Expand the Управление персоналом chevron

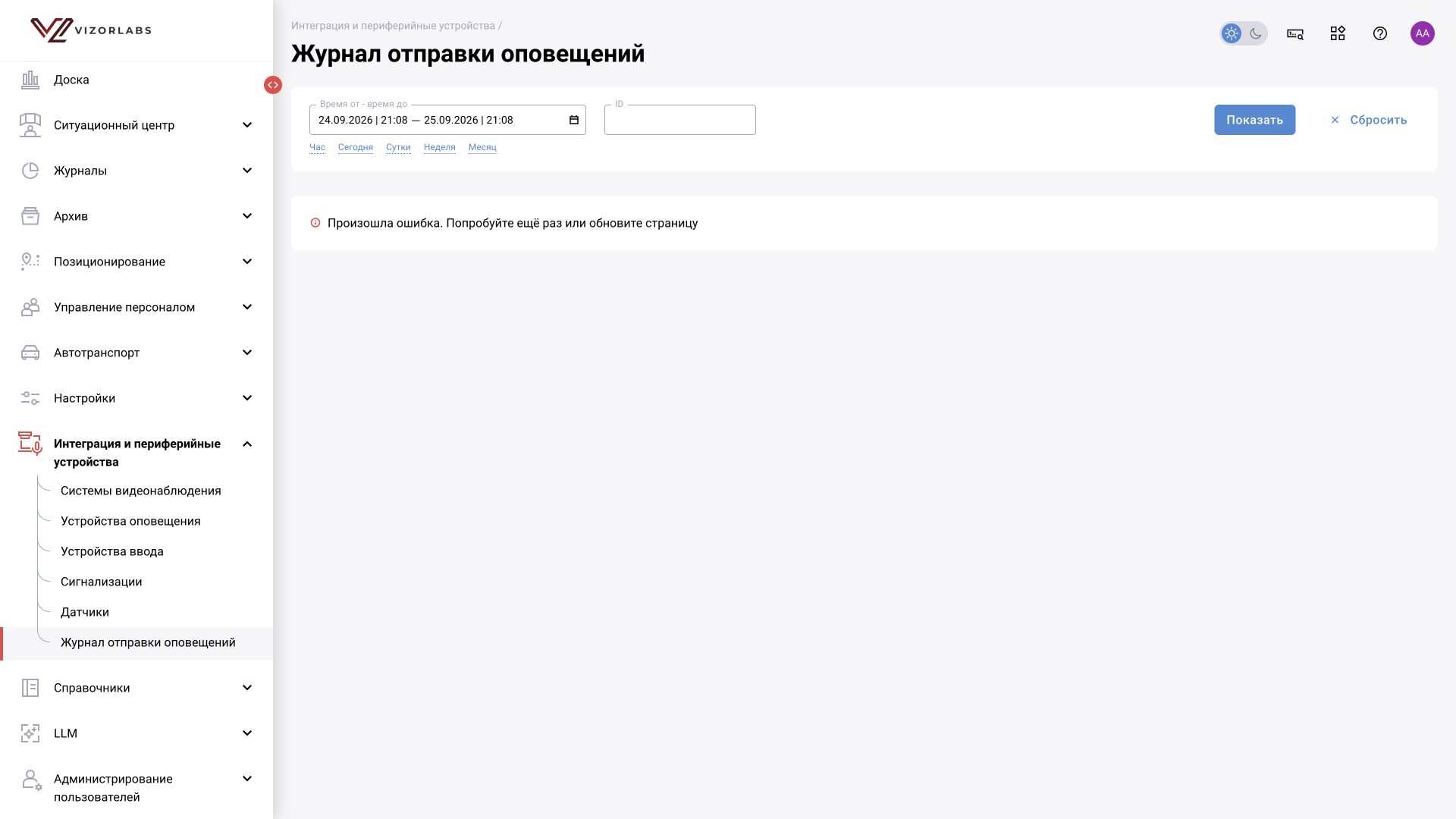(247, 307)
